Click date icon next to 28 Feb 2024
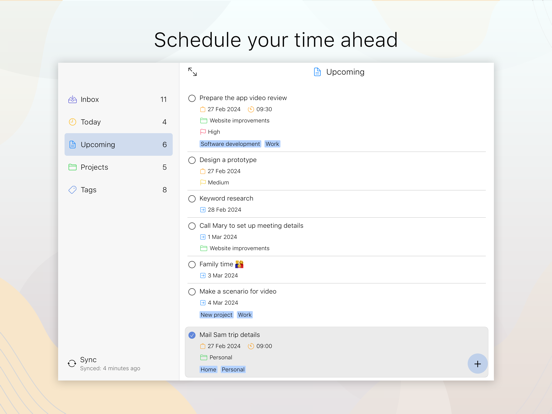The height and width of the screenshot is (414, 552). (202, 210)
